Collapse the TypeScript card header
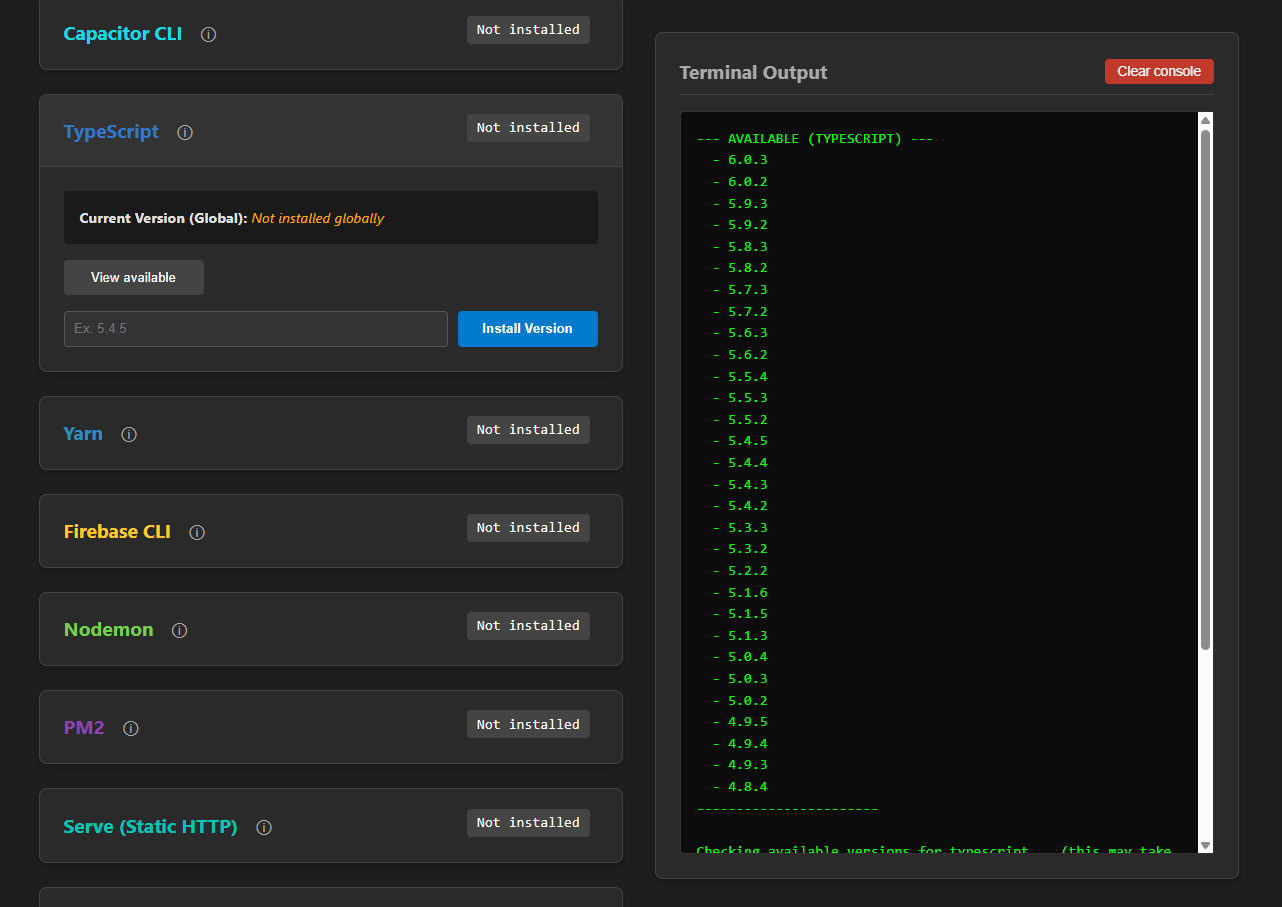 (331, 131)
